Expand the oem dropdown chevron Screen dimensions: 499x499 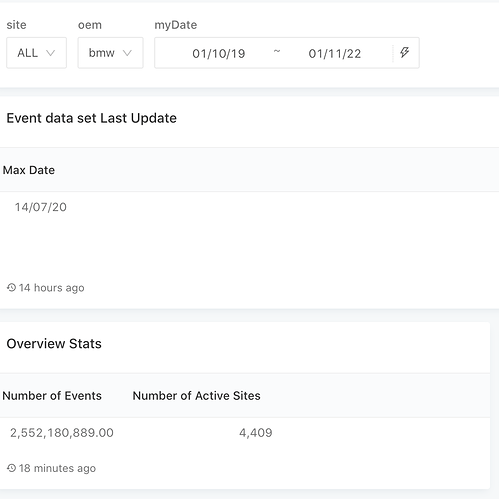(127, 53)
